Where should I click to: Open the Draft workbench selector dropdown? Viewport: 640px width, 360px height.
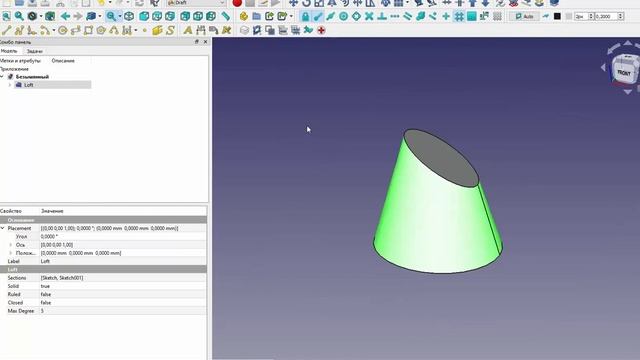(197, 2)
